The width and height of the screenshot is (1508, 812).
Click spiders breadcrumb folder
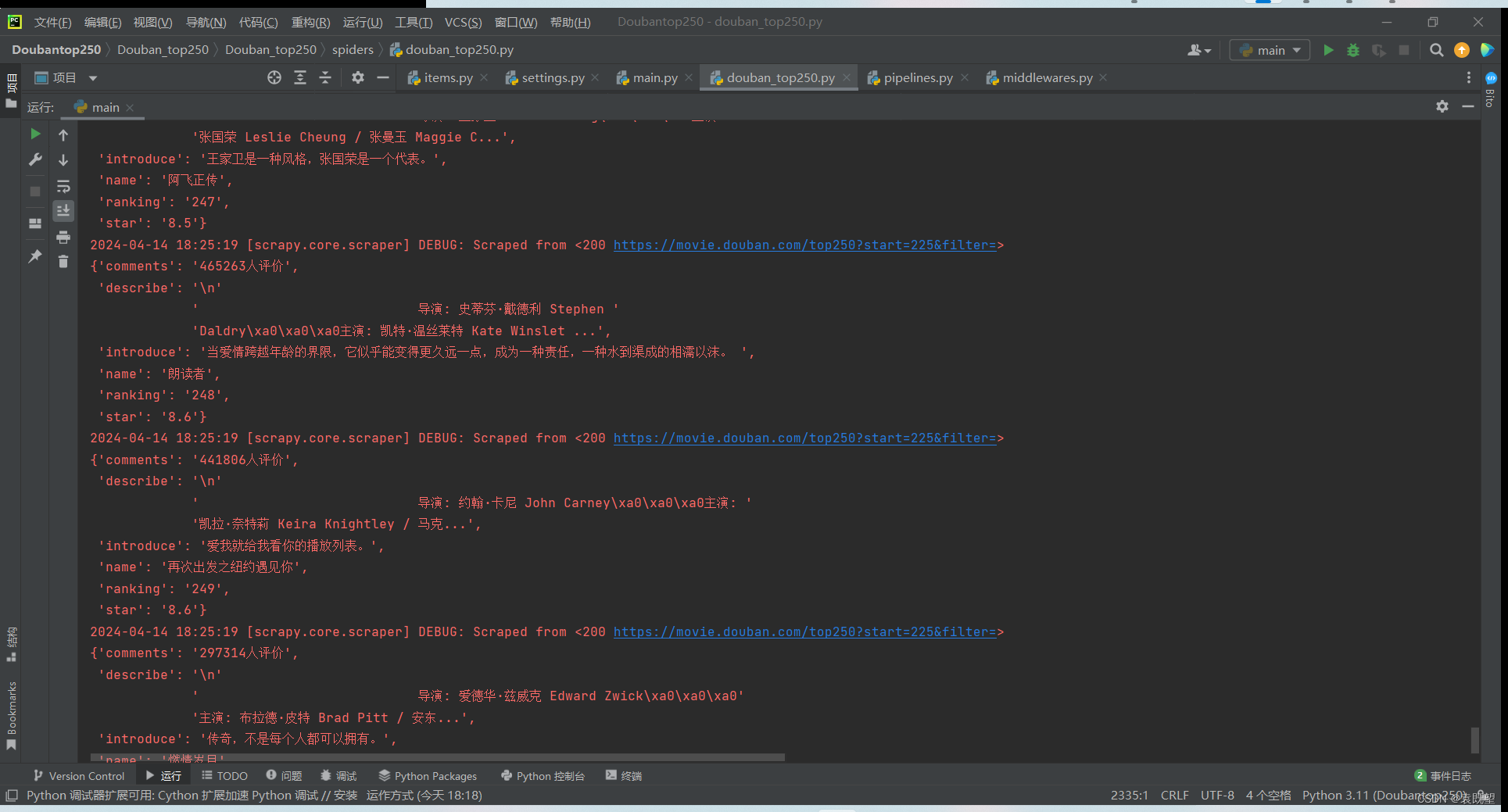pyautogui.click(x=353, y=49)
